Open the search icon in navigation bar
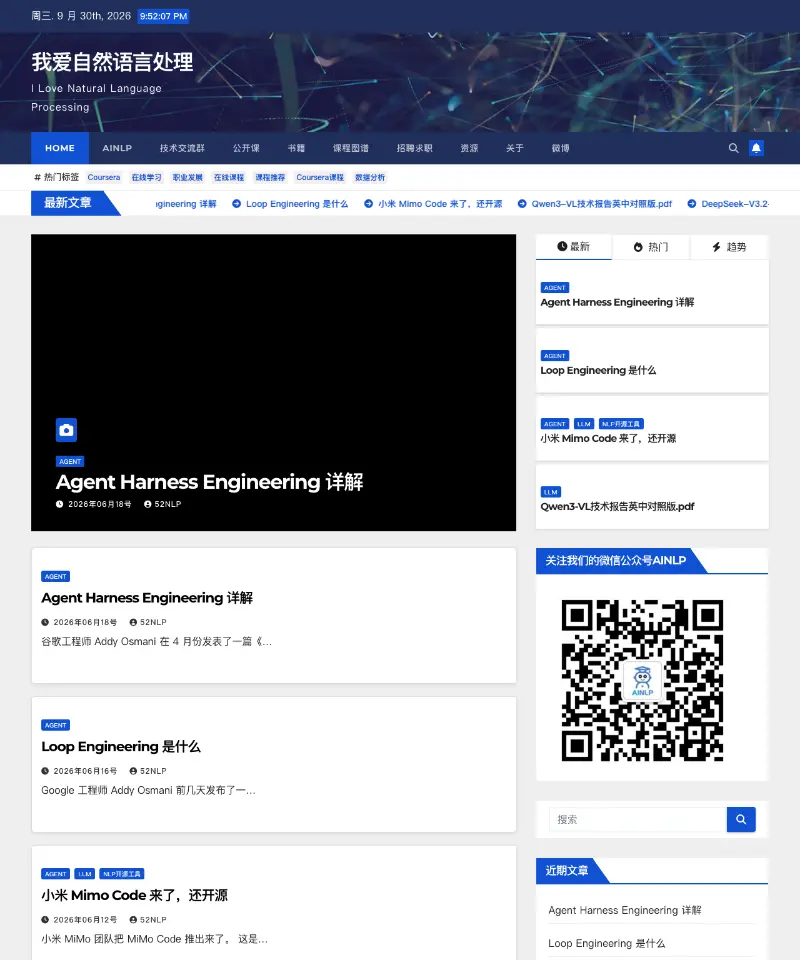The height and width of the screenshot is (960, 800). click(733, 148)
